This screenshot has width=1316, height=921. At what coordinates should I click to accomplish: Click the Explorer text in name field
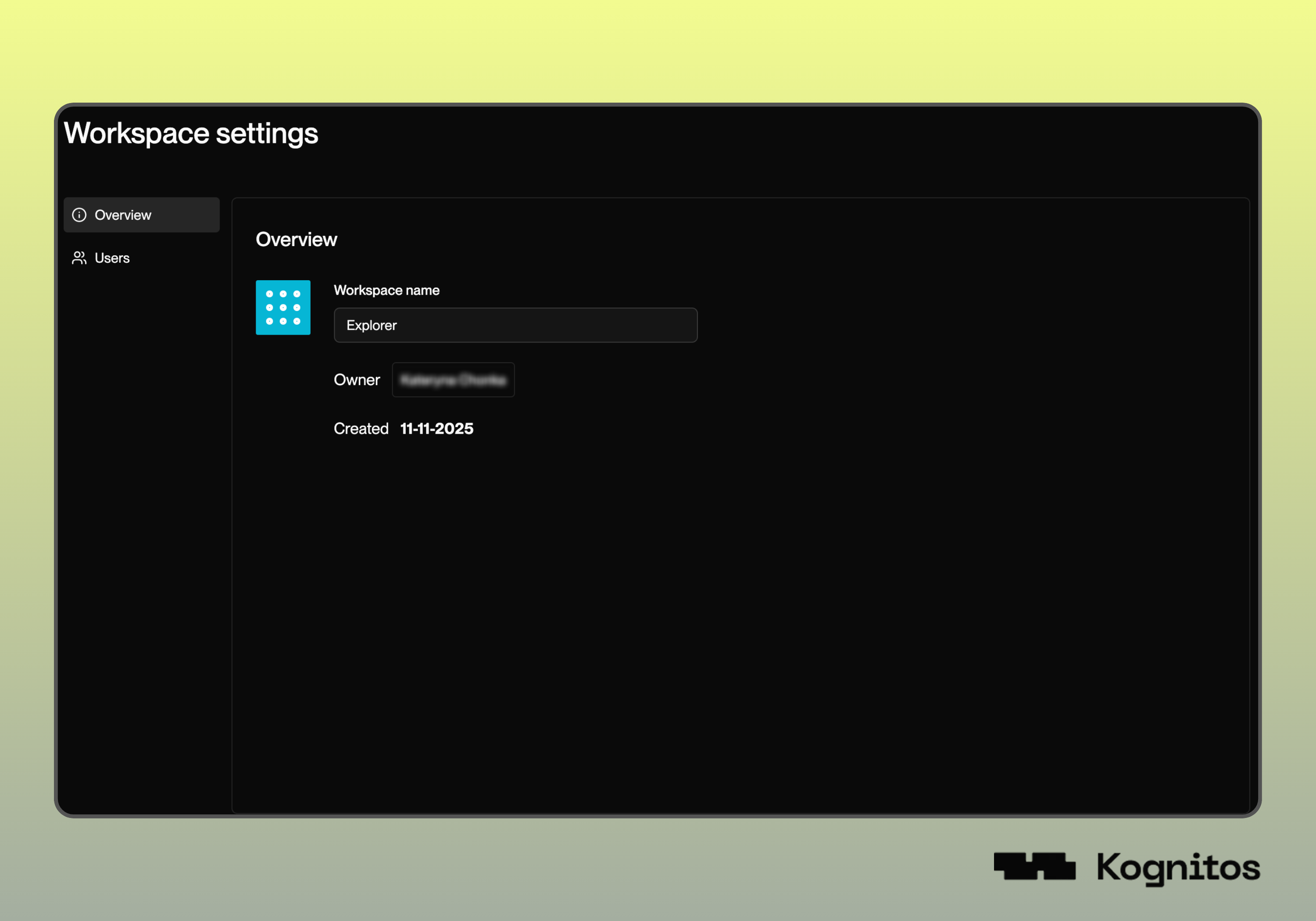[x=372, y=325]
